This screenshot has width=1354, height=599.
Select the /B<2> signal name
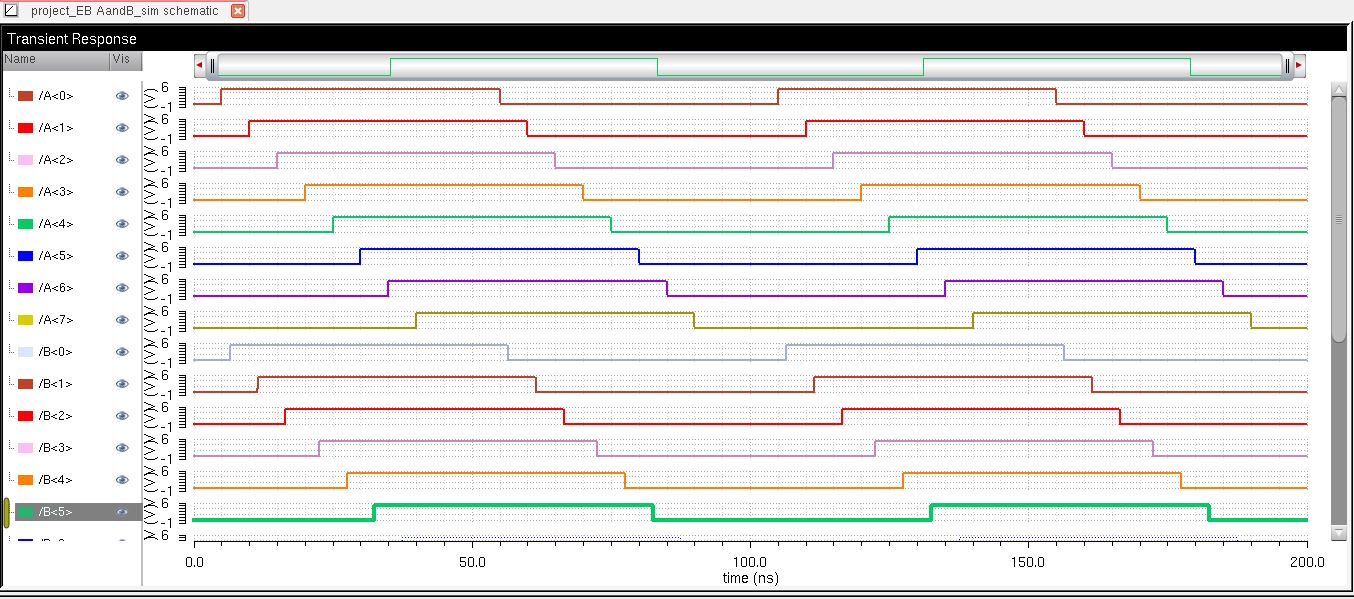click(x=55, y=416)
